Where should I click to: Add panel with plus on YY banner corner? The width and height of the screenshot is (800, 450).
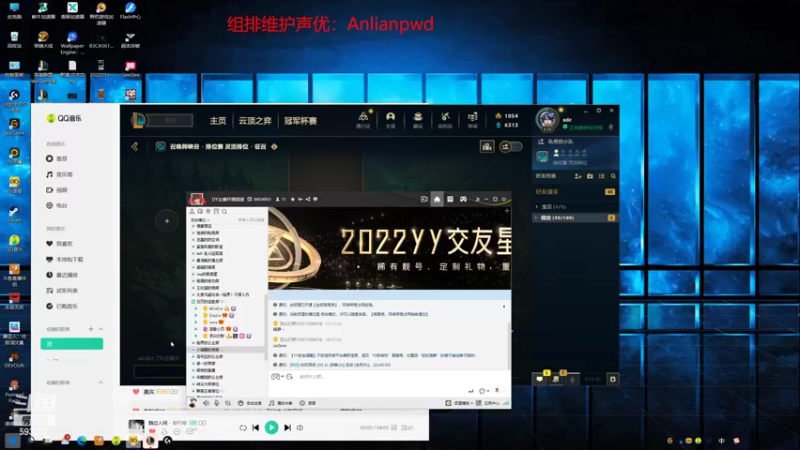[507, 210]
